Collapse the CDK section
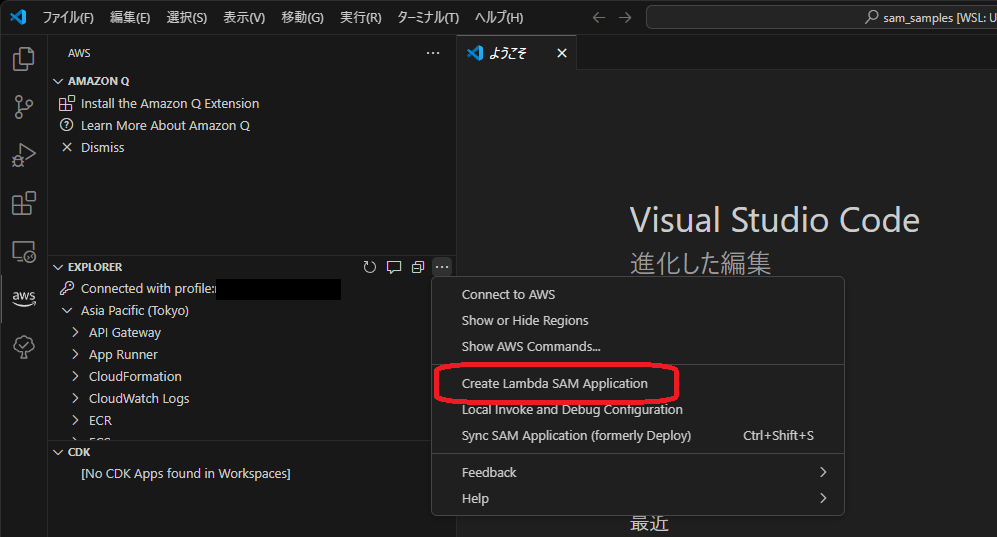Image resolution: width=997 pixels, height=537 pixels. pyautogui.click(x=58, y=452)
